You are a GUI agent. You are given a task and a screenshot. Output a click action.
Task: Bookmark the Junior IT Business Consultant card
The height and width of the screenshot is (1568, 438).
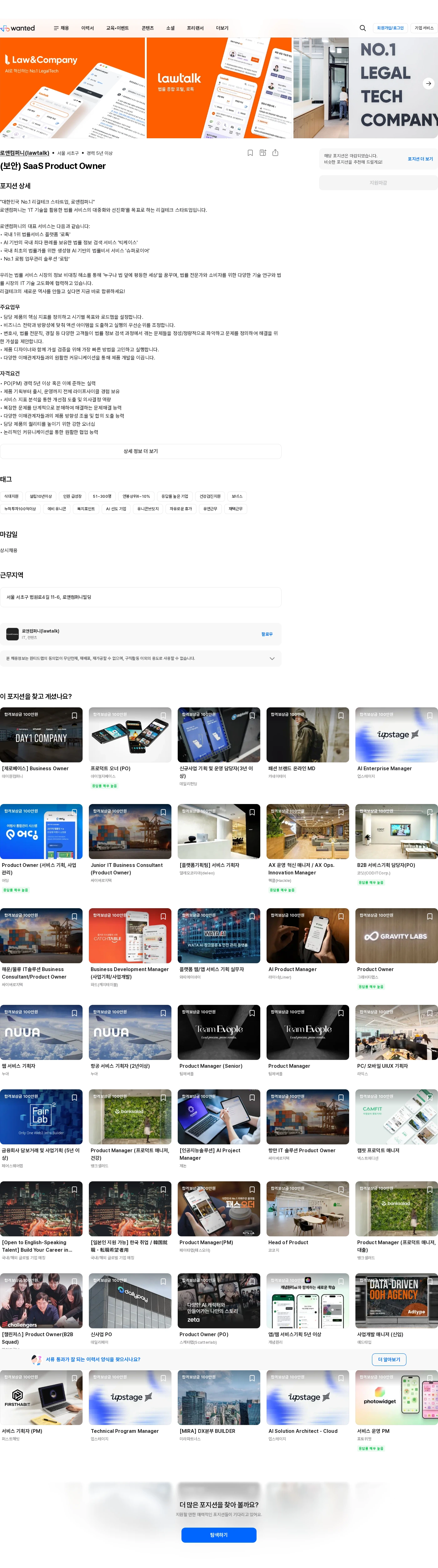163,812
